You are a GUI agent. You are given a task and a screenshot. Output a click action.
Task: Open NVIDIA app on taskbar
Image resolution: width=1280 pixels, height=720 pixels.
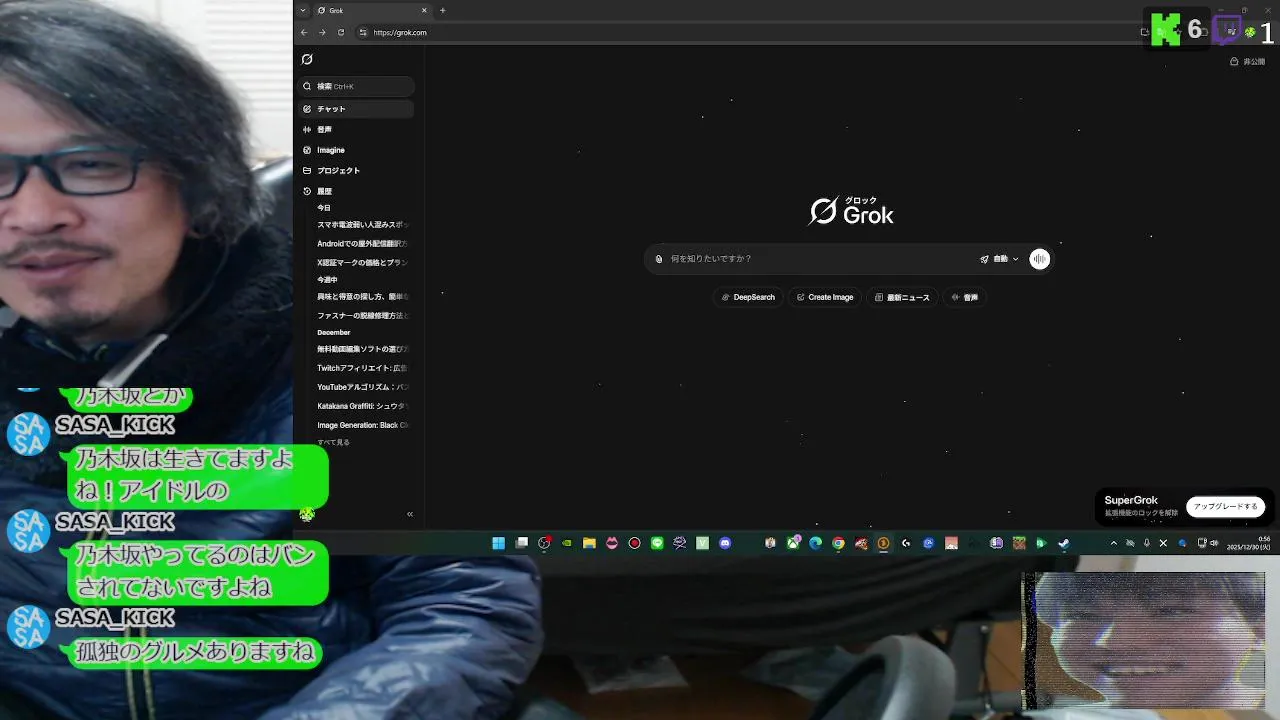pyautogui.click(x=567, y=543)
